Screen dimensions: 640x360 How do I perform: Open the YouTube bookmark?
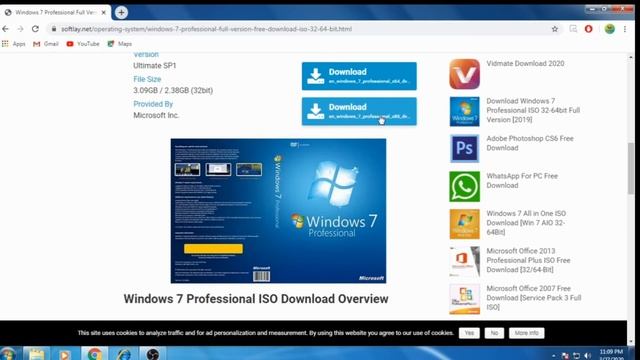click(83, 44)
